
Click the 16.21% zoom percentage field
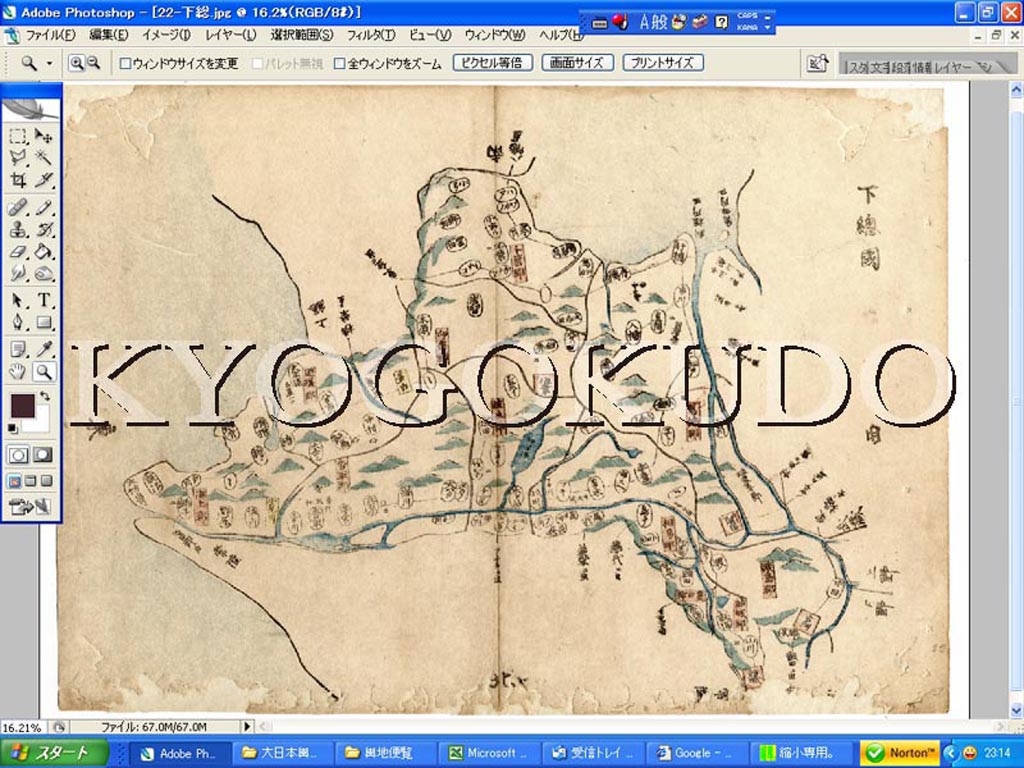(x=24, y=727)
